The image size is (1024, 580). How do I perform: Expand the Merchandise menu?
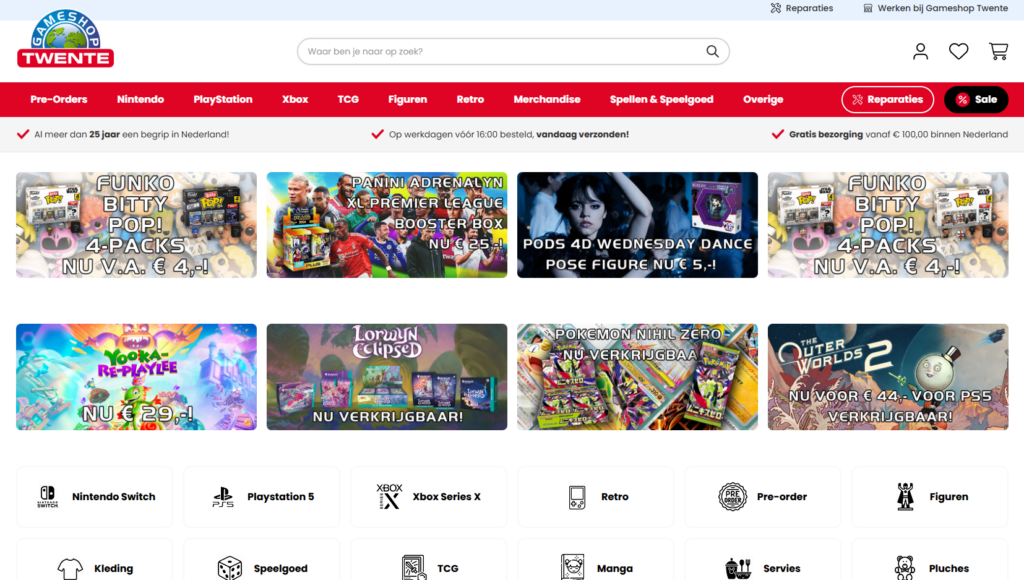tap(546, 100)
